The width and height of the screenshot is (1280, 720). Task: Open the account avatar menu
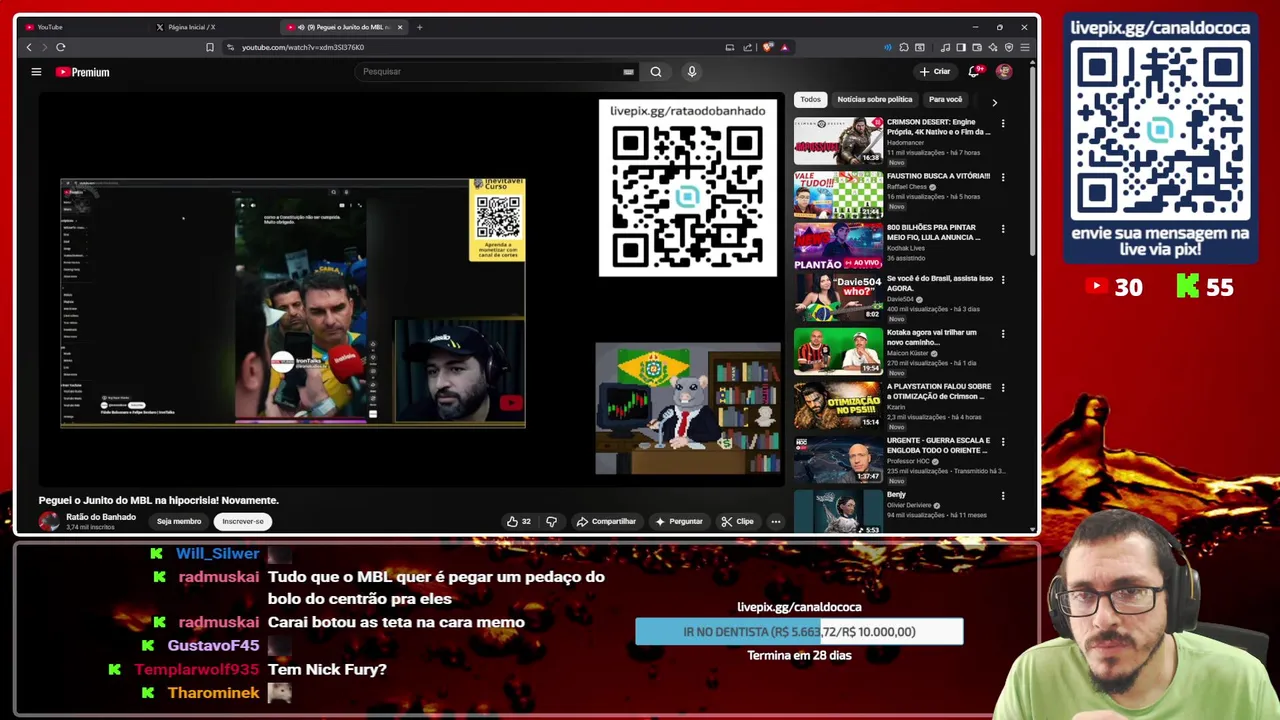1004,71
